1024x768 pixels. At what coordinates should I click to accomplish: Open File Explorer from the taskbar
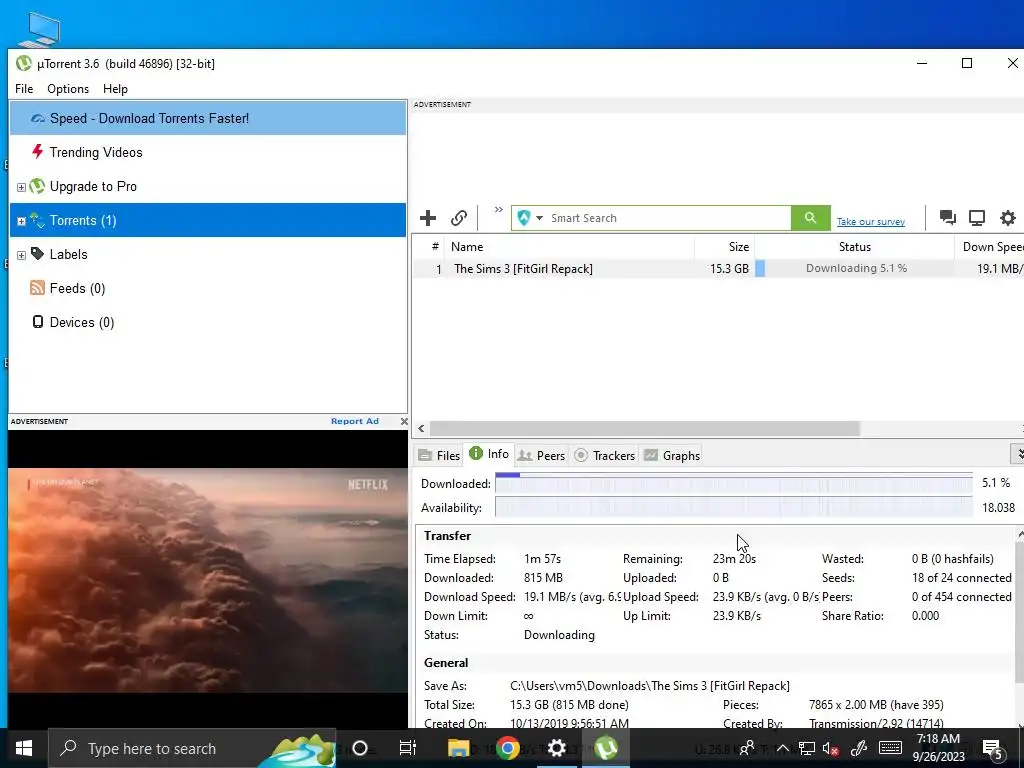point(458,748)
